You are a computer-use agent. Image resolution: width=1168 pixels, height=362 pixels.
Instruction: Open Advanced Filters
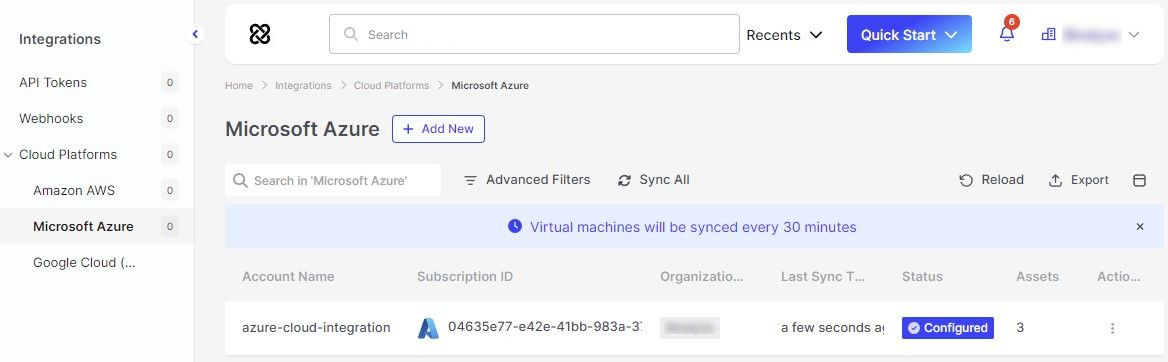point(527,180)
